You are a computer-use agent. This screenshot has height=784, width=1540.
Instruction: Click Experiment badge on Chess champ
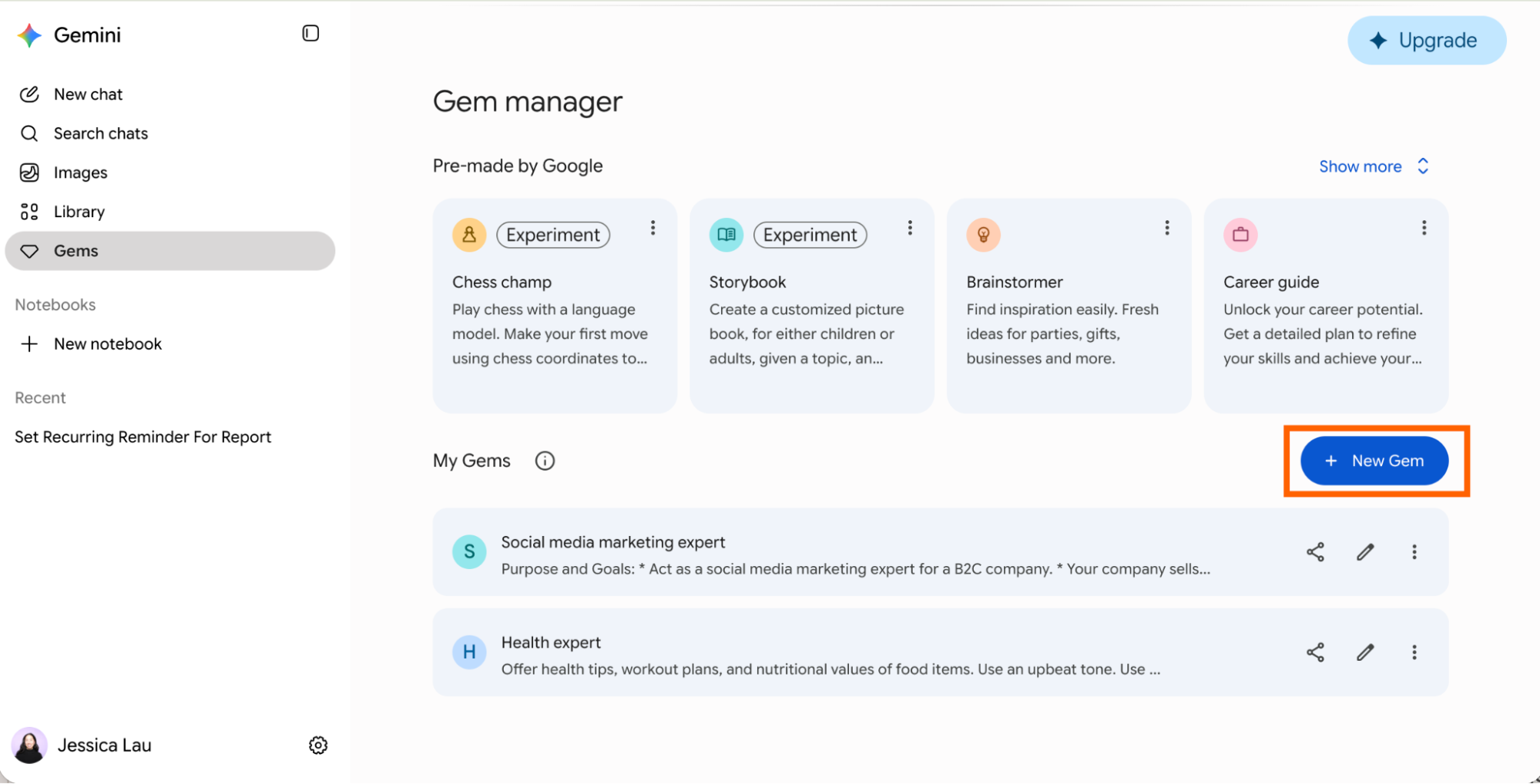coord(553,235)
